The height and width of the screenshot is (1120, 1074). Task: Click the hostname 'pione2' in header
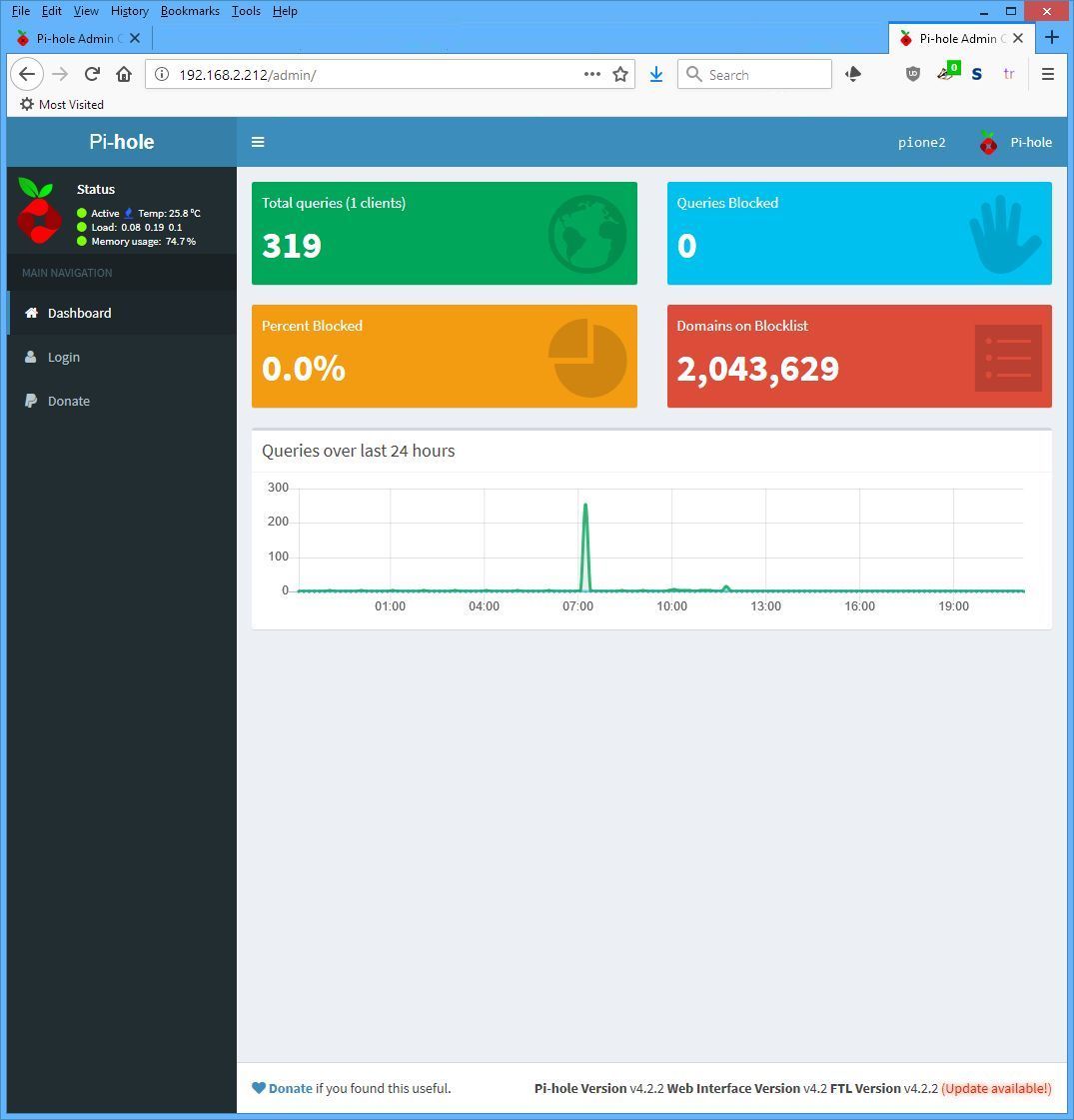coord(922,142)
